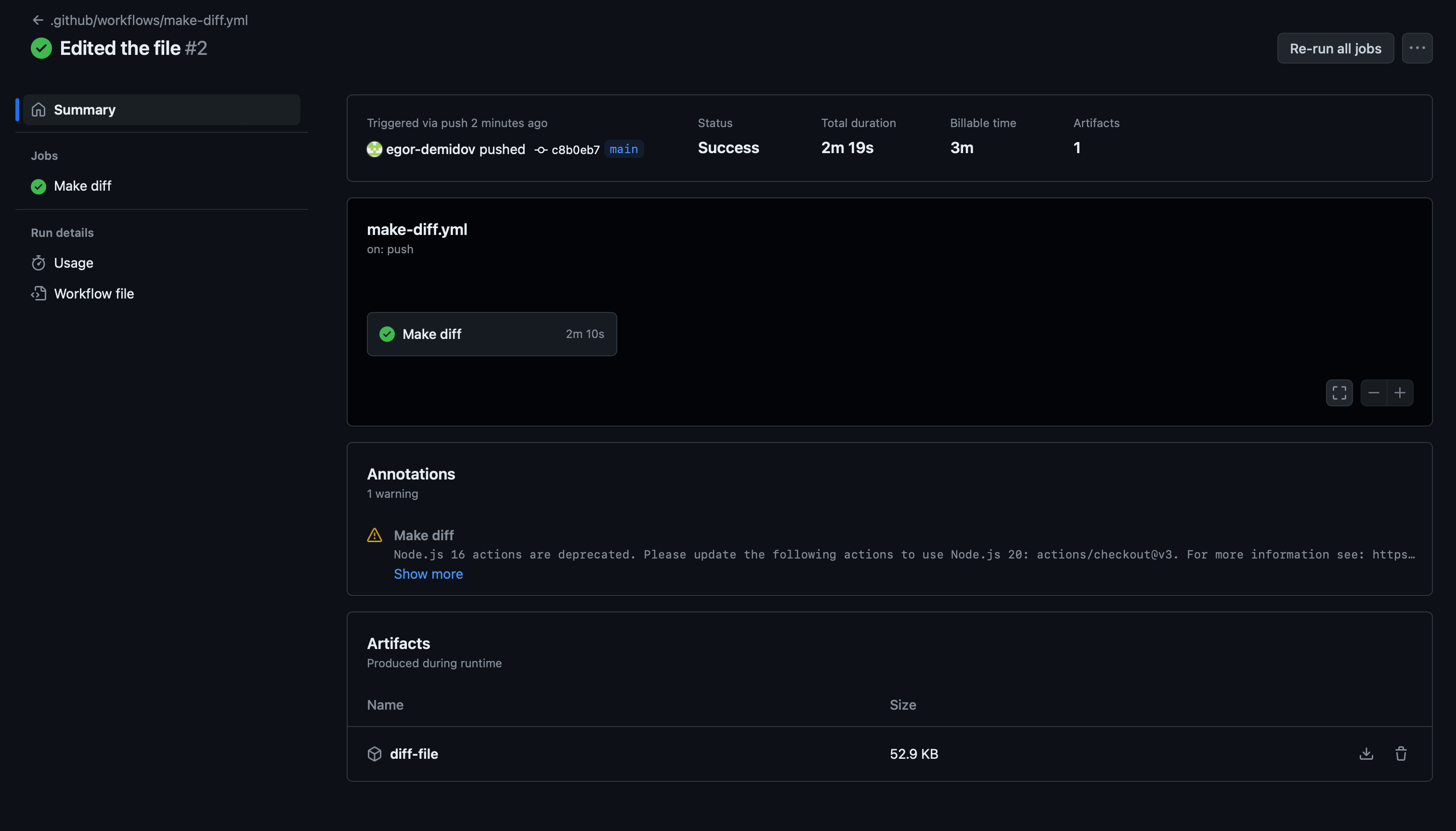Open the Workflow file page
This screenshot has width=1456, height=831.
tap(93, 294)
